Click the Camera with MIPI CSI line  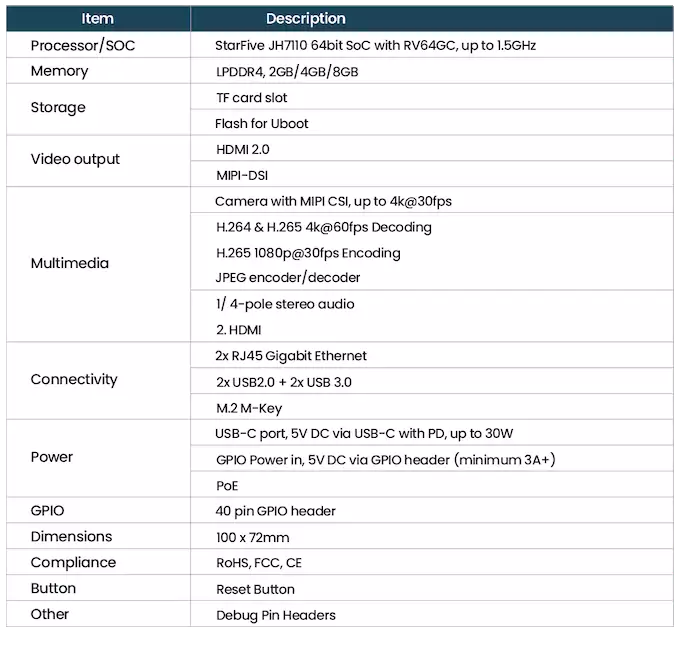[333, 201]
